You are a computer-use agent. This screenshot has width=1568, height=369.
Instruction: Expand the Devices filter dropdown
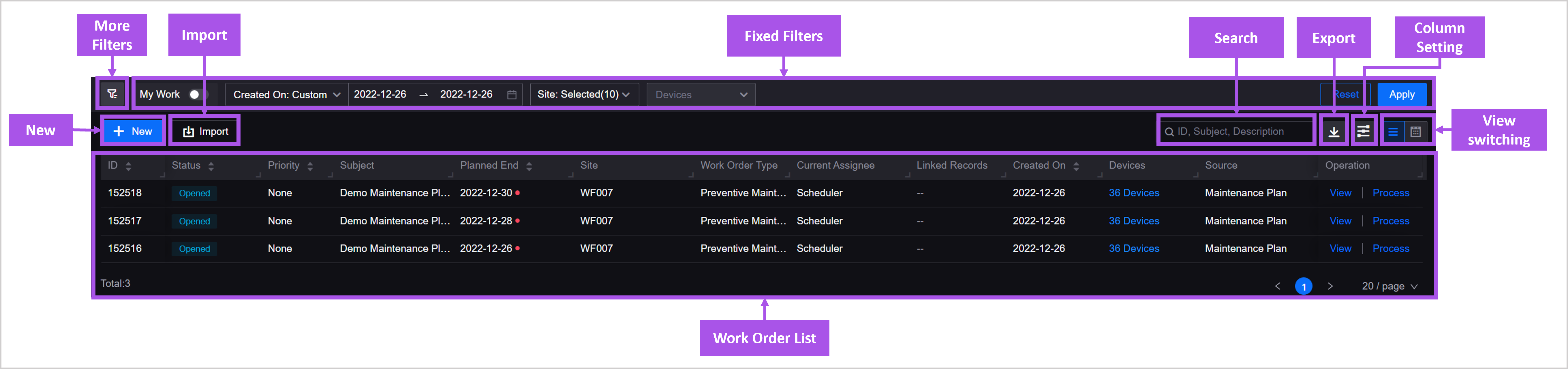(x=700, y=94)
